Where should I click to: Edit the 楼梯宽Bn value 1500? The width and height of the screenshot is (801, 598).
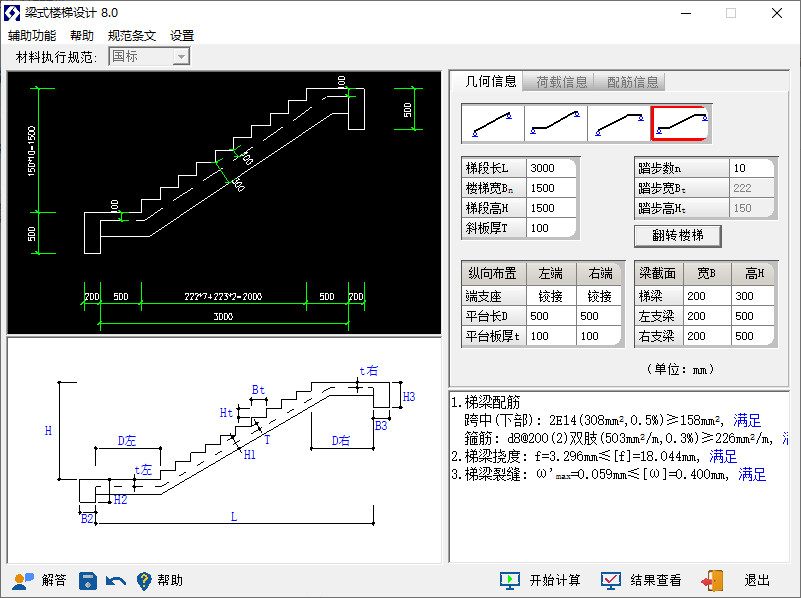(x=552, y=188)
